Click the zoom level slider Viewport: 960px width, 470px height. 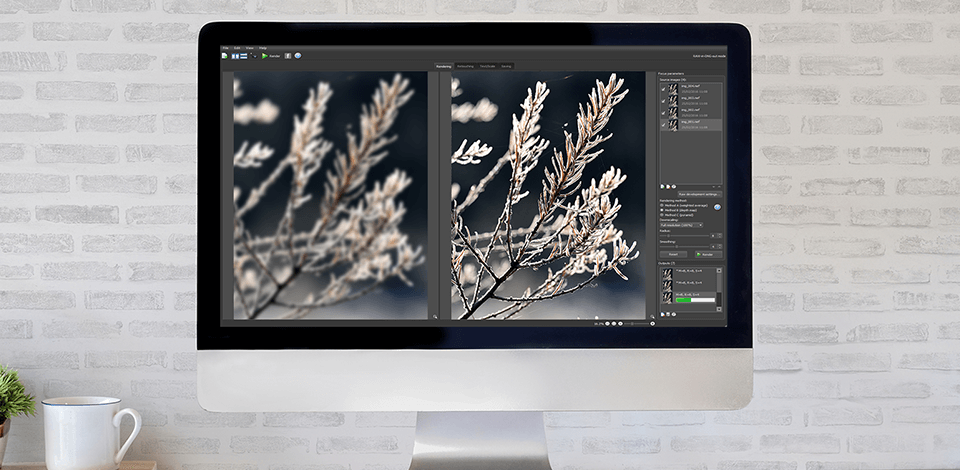(636, 323)
